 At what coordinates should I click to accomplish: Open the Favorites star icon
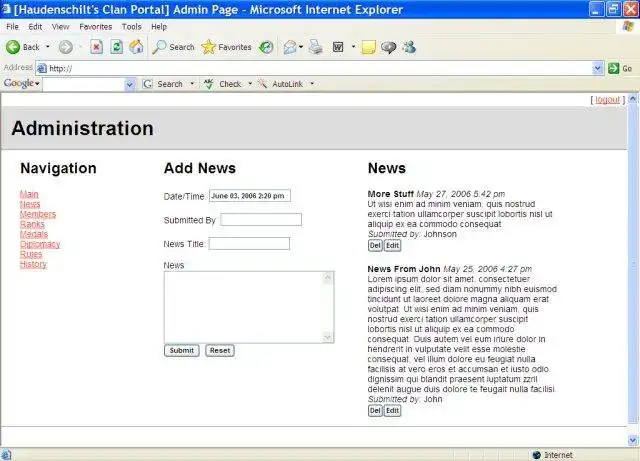[208, 47]
